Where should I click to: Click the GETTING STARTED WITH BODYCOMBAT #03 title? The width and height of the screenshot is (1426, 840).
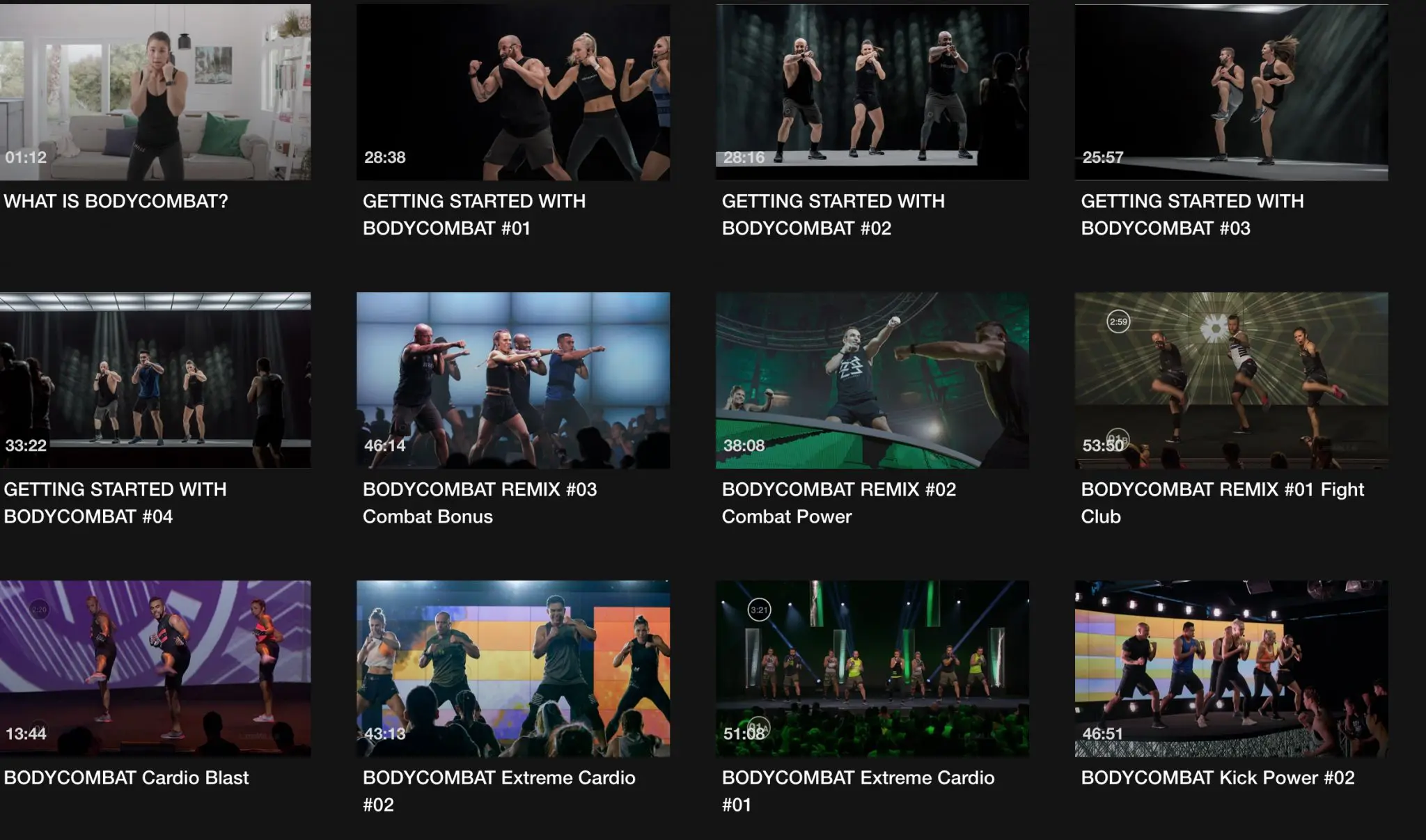click(x=1192, y=214)
